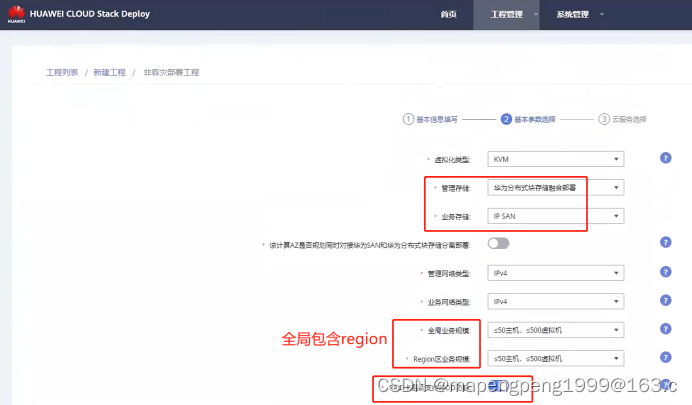Click the 业务存储 field label
692x405 pixels.
tap(456, 217)
